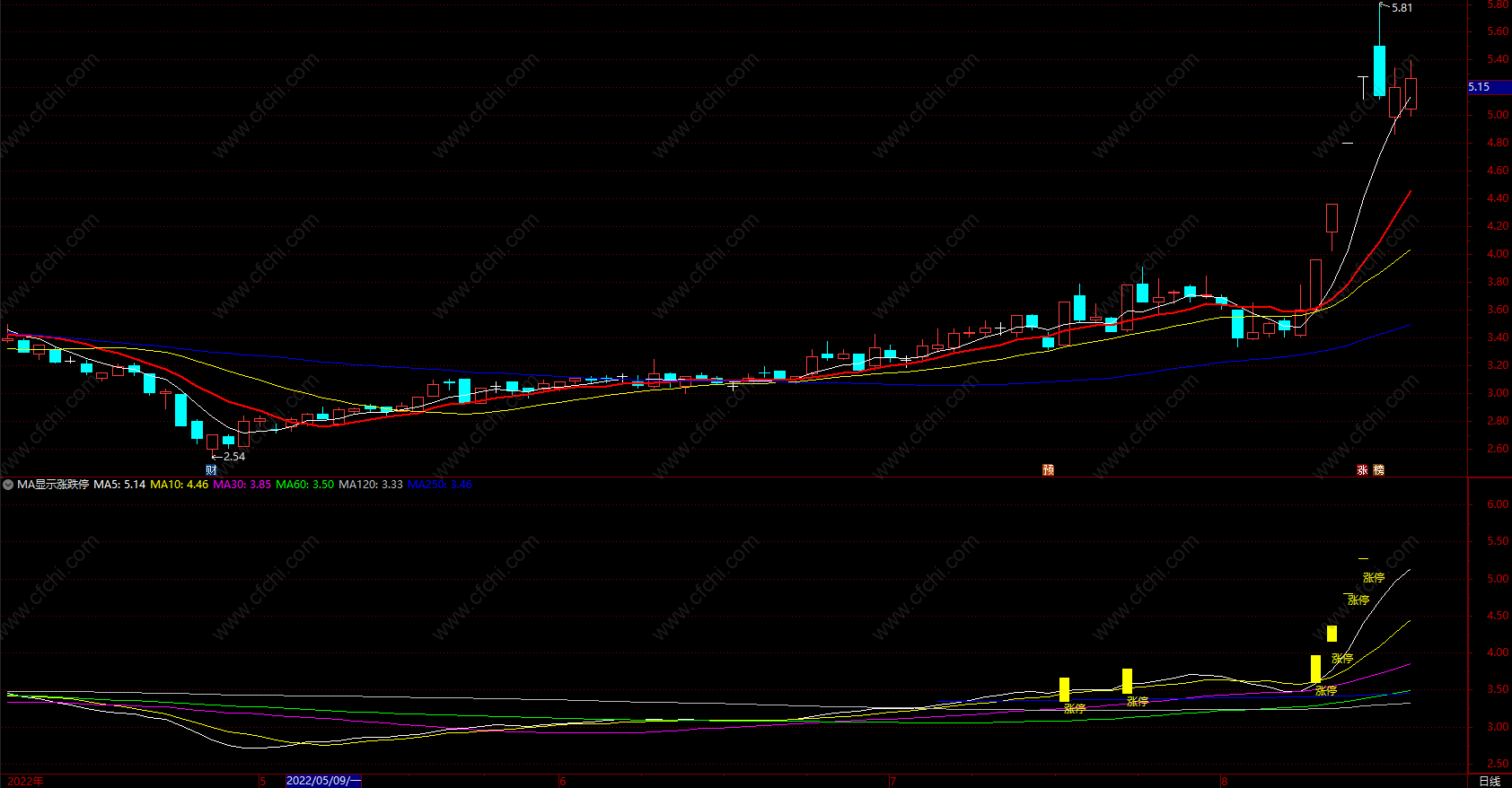Select the MA5: 5.14 legend value
Image resolution: width=1512 pixels, height=788 pixels.
(x=119, y=485)
